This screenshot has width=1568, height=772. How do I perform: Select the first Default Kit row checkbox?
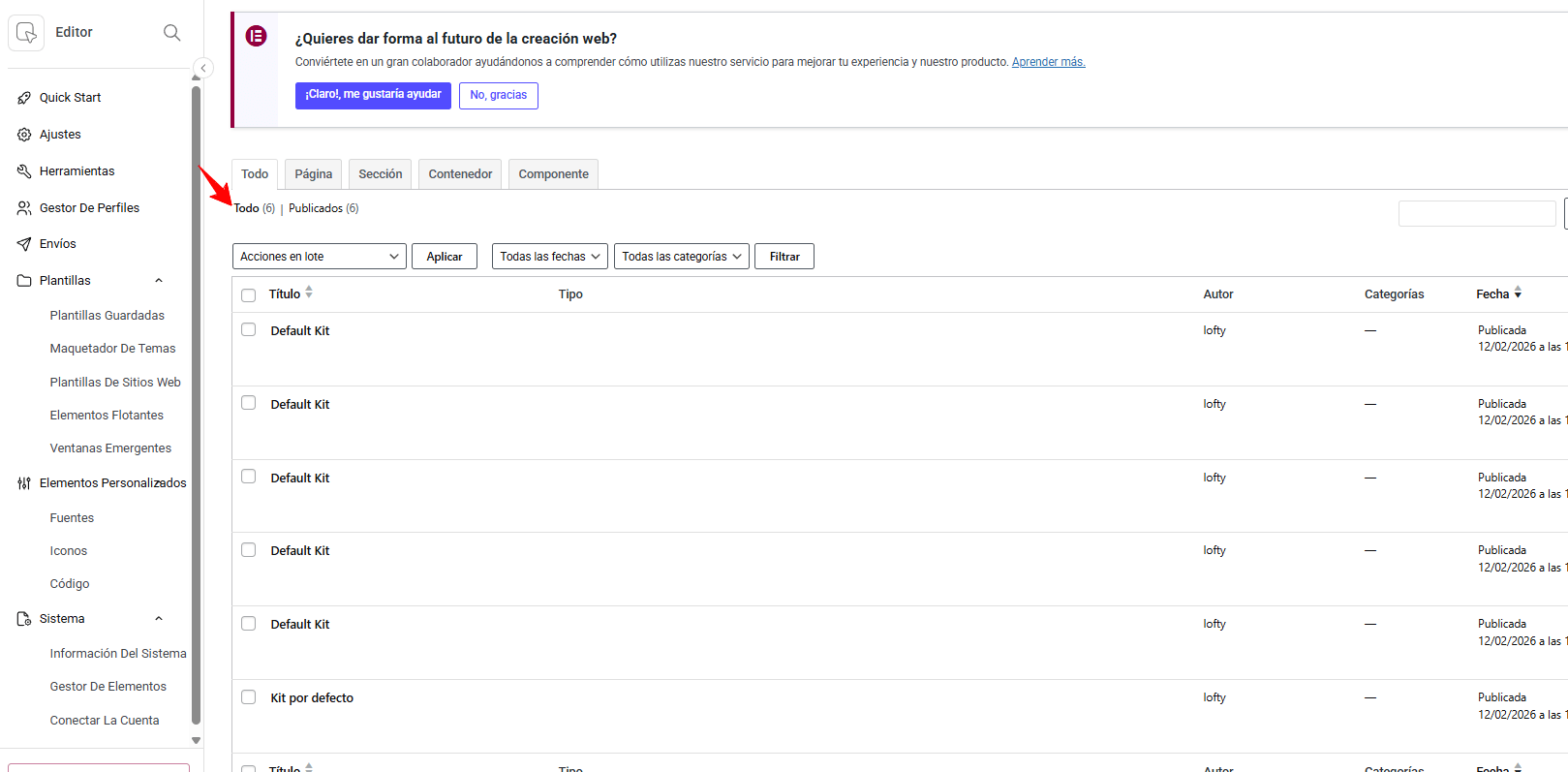(249, 330)
